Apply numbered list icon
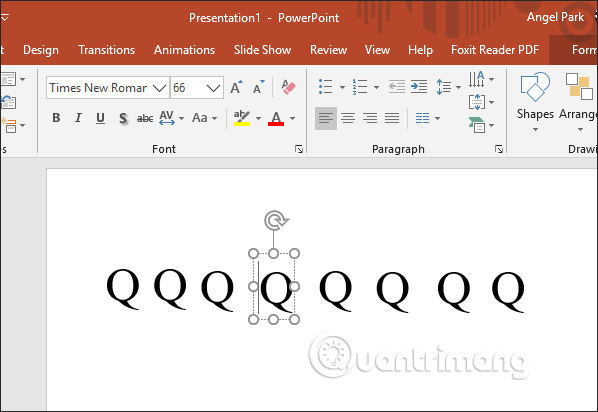The height and width of the screenshot is (412, 598). [360, 87]
